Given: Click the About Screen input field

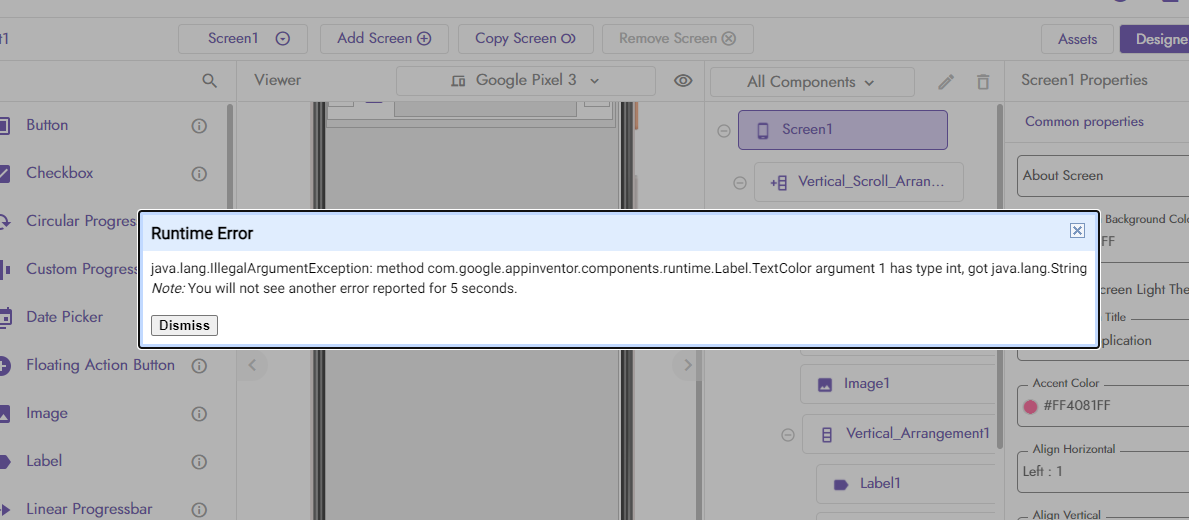Looking at the screenshot, I should point(1103,176).
